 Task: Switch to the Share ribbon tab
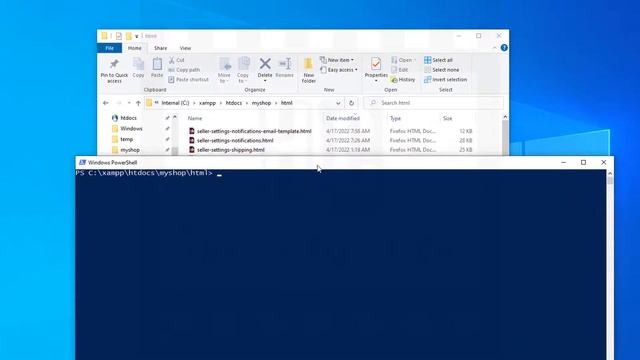coord(160,48)
